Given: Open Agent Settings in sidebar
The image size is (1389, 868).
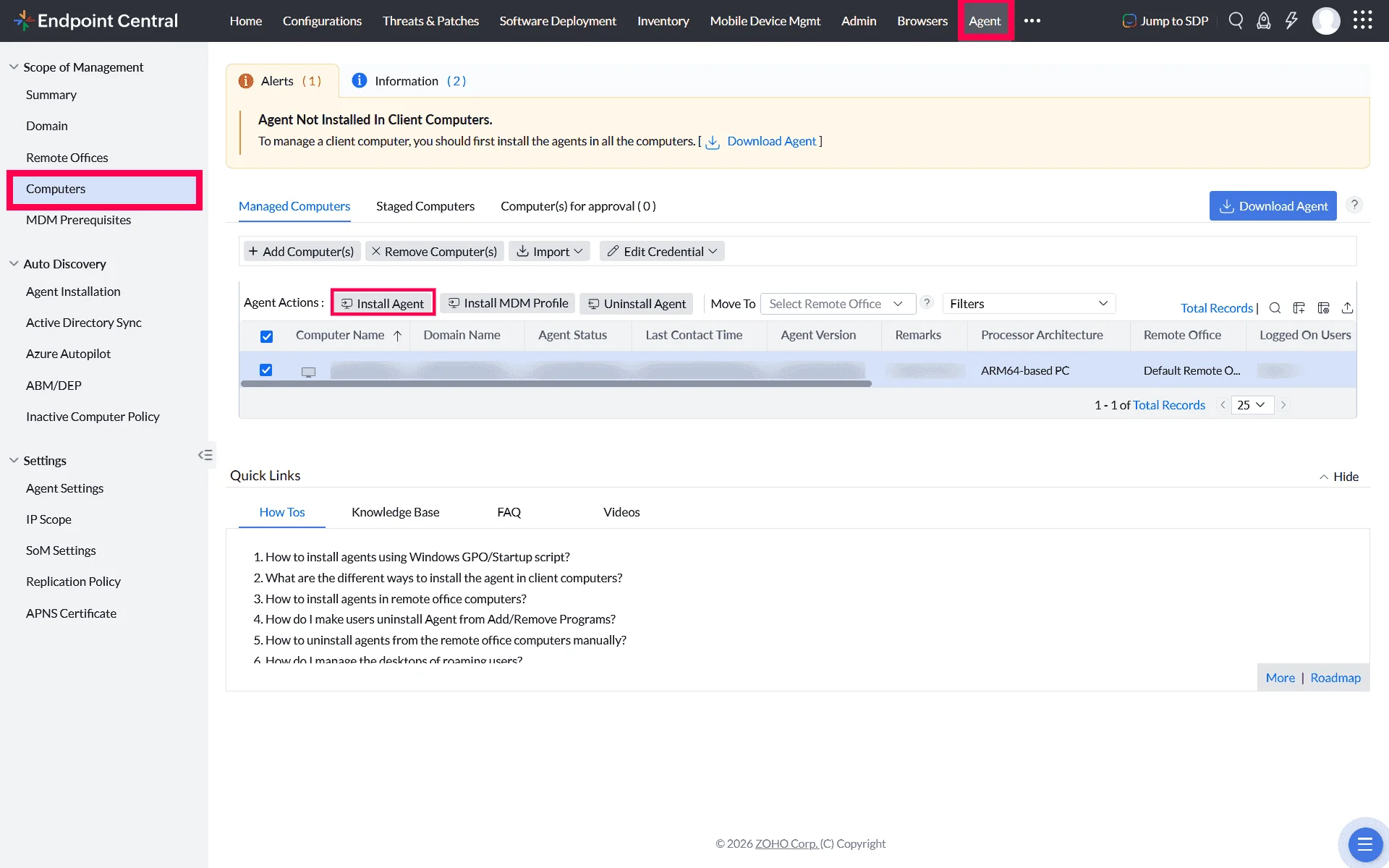Looking at the screenshot, I should (x=65, y=488).
